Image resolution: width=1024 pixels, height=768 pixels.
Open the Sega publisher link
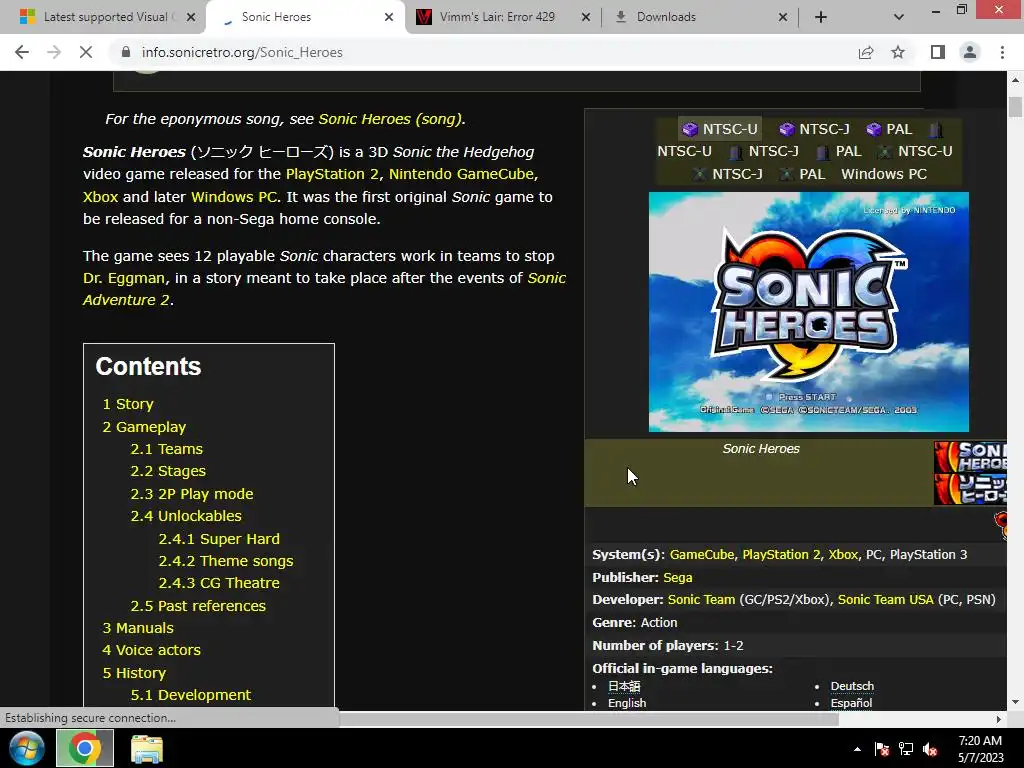pyautogui.click(x=678, y=578)
